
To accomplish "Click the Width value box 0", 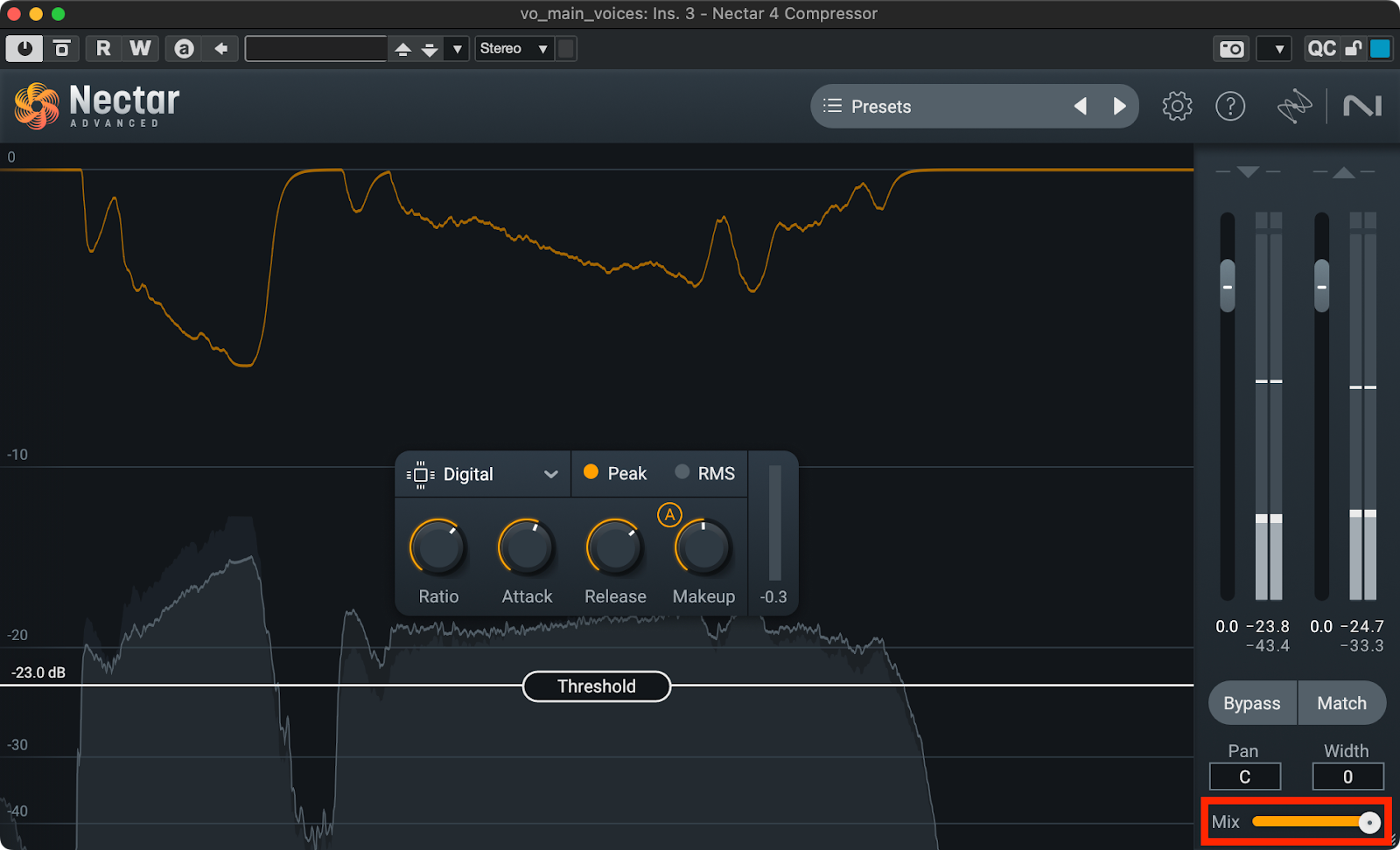I will pos(1347,777).
